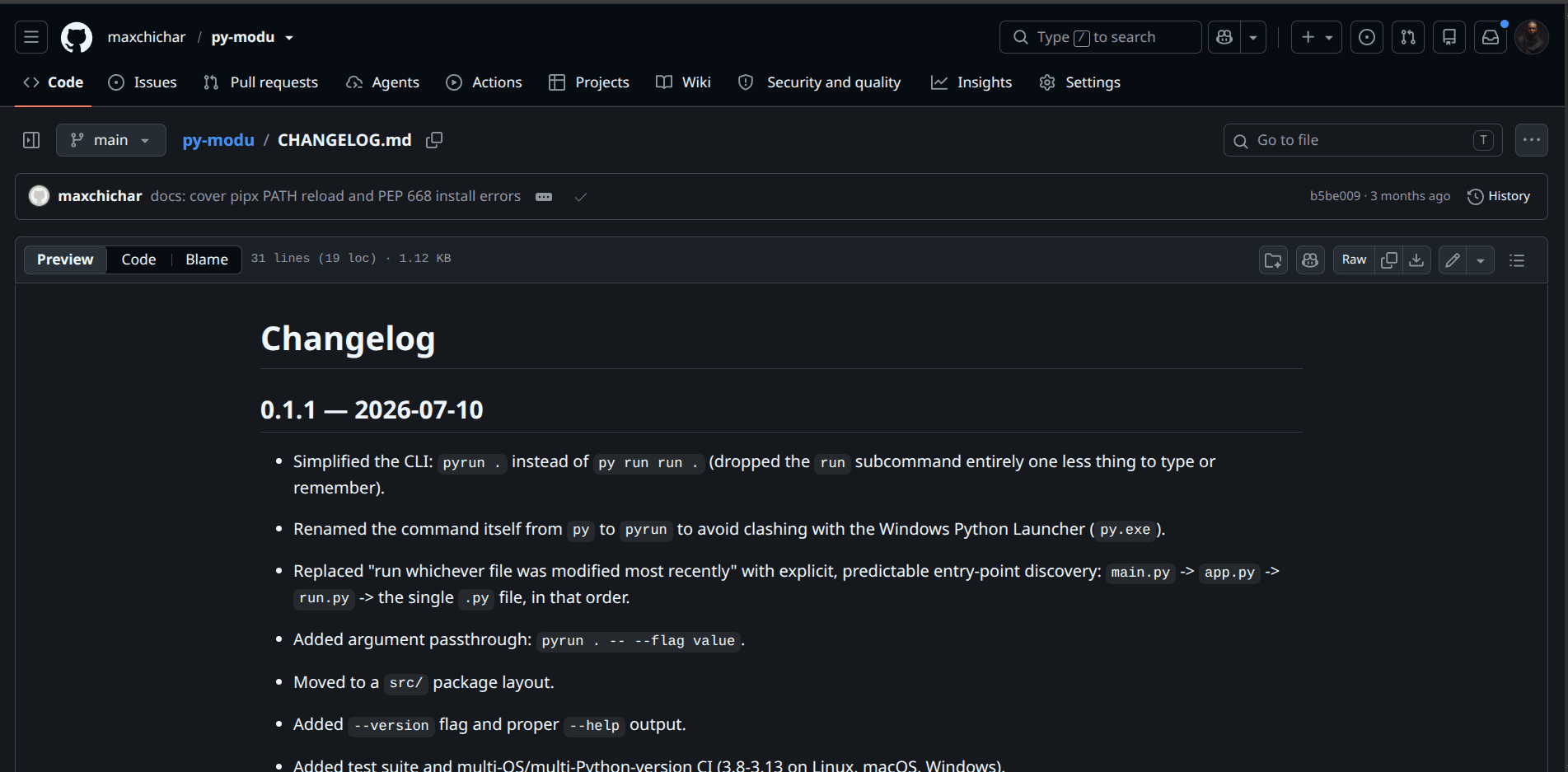1568x772 pixels.
Task: Open commit b5be009 hash link
Action: tap(1335, 196)
